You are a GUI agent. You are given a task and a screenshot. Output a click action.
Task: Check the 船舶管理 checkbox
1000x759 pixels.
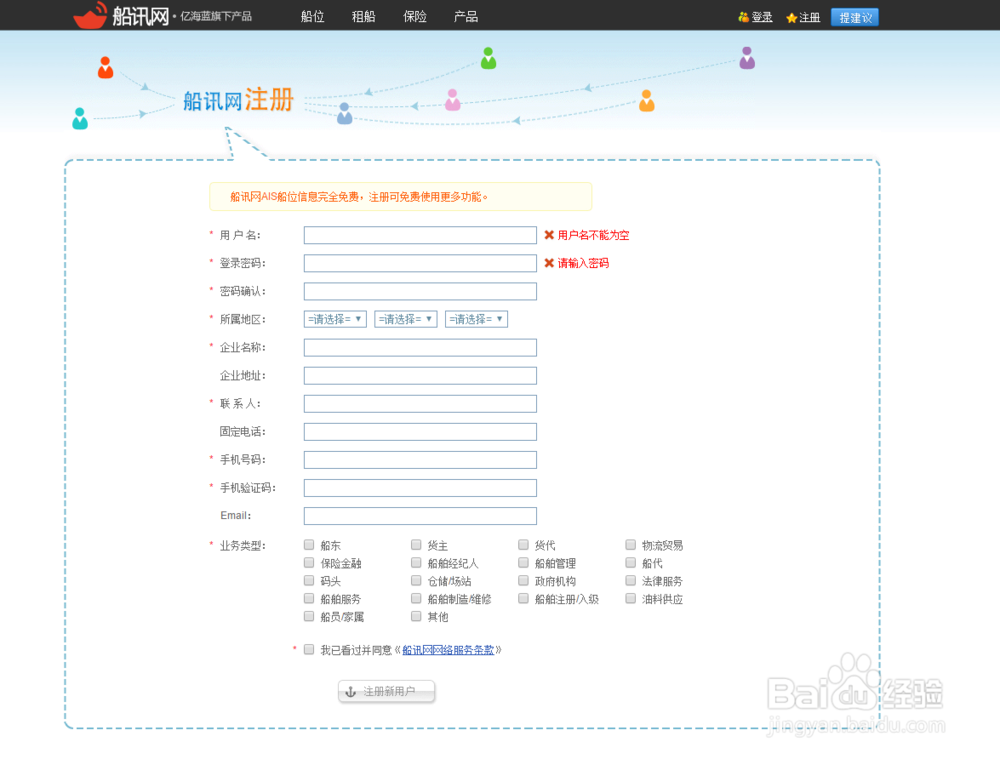coord(524,563)
